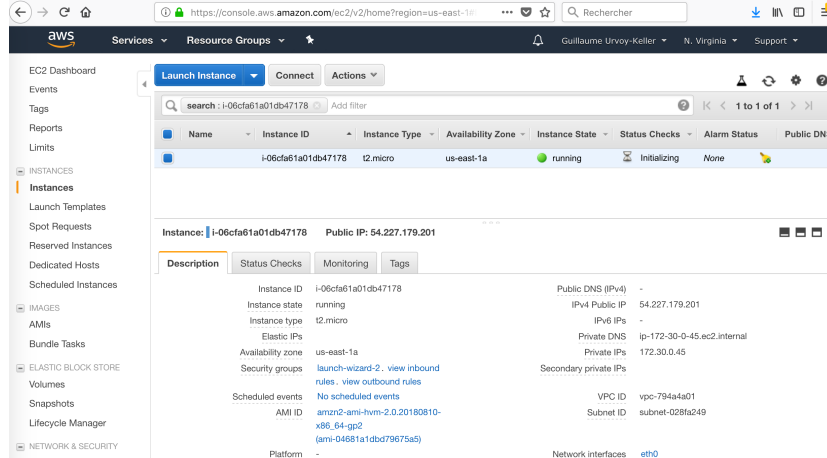The width and height of the screenshot is (827, 458).
Task: Open Volumes in sidebar
Action: tap(47, 384)
